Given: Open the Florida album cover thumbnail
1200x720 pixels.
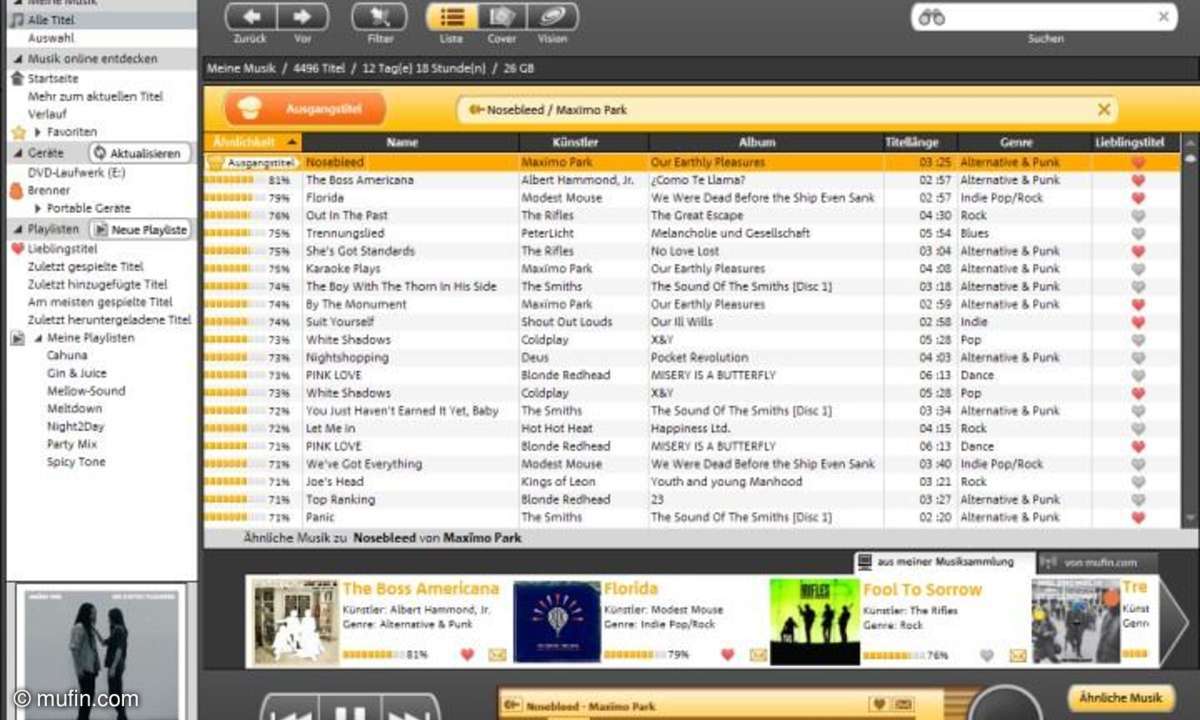Looking at the screenshot, I should click(x=557, y=622).
